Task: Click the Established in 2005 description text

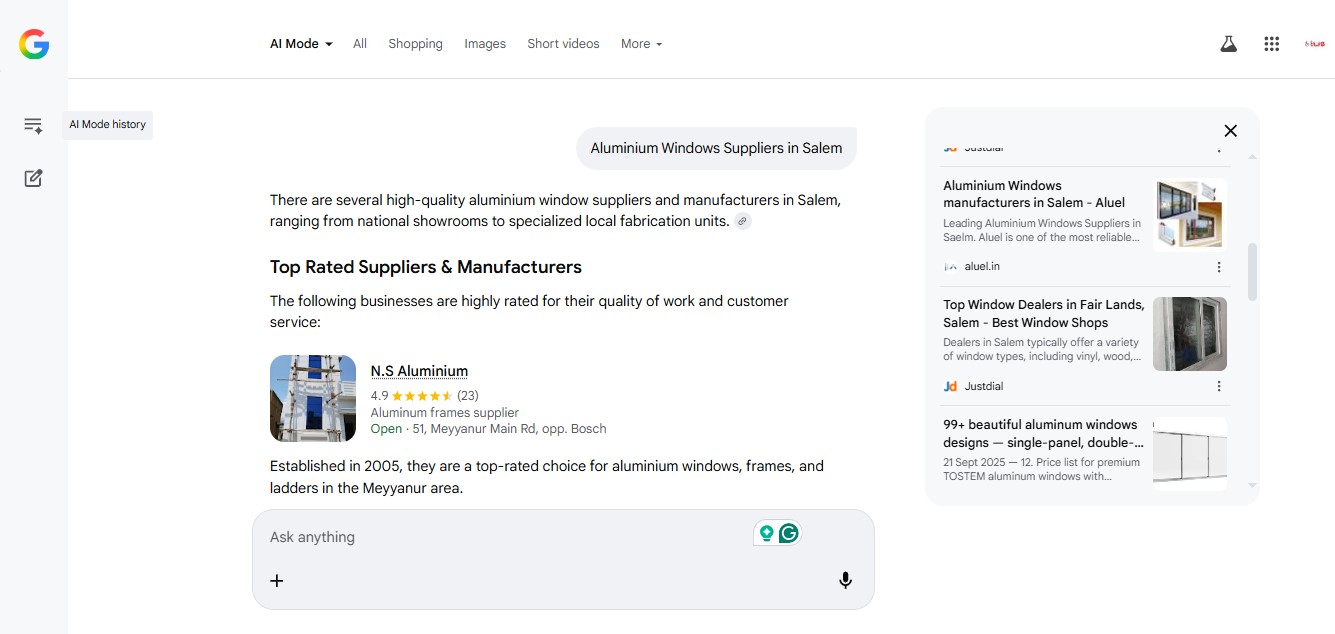Action: click(x=547, y=477)
